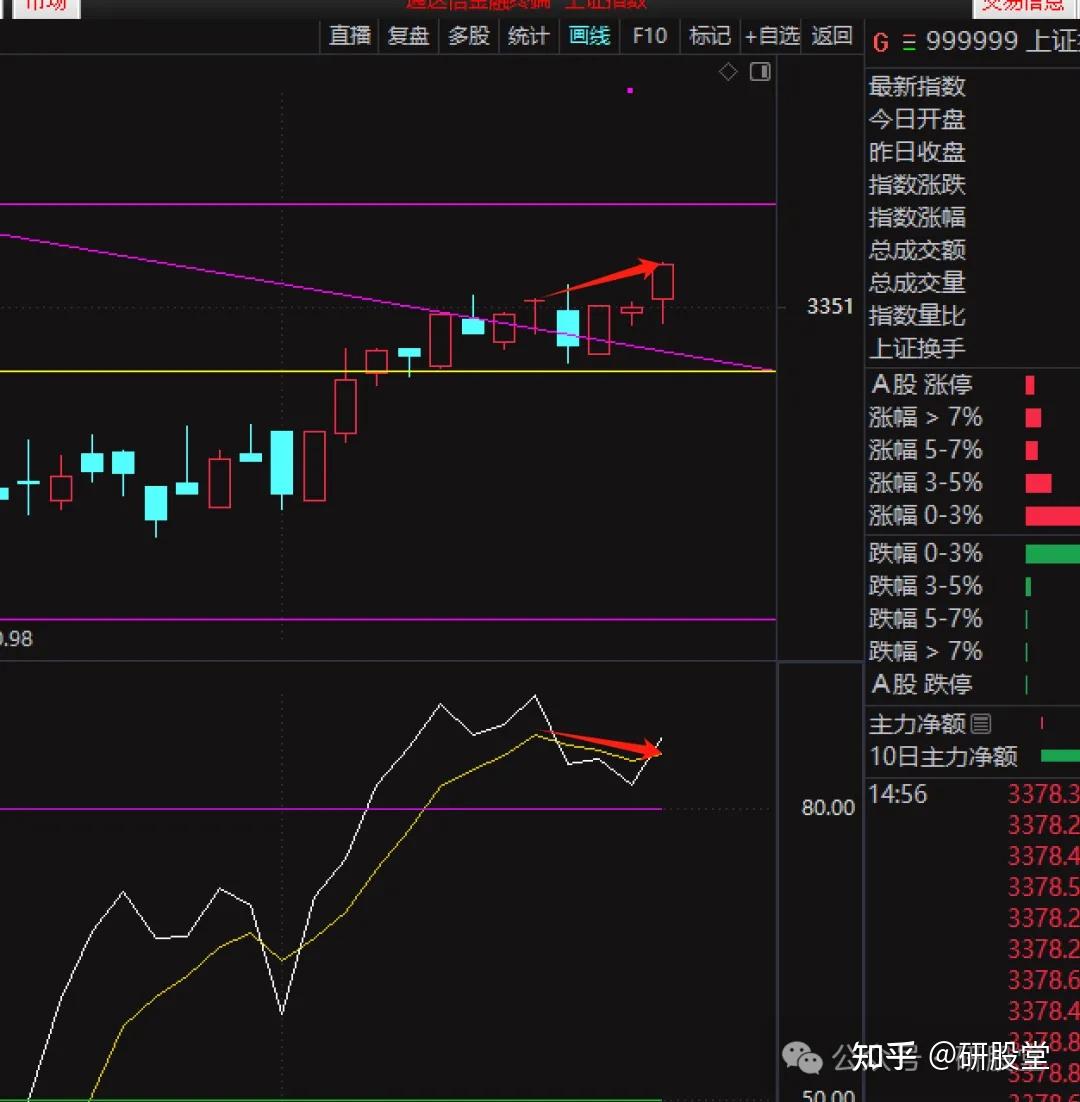Toggle the 画线 drawing tool
The width and height of the screenshot is (1080, 1102).
[589, 36]
